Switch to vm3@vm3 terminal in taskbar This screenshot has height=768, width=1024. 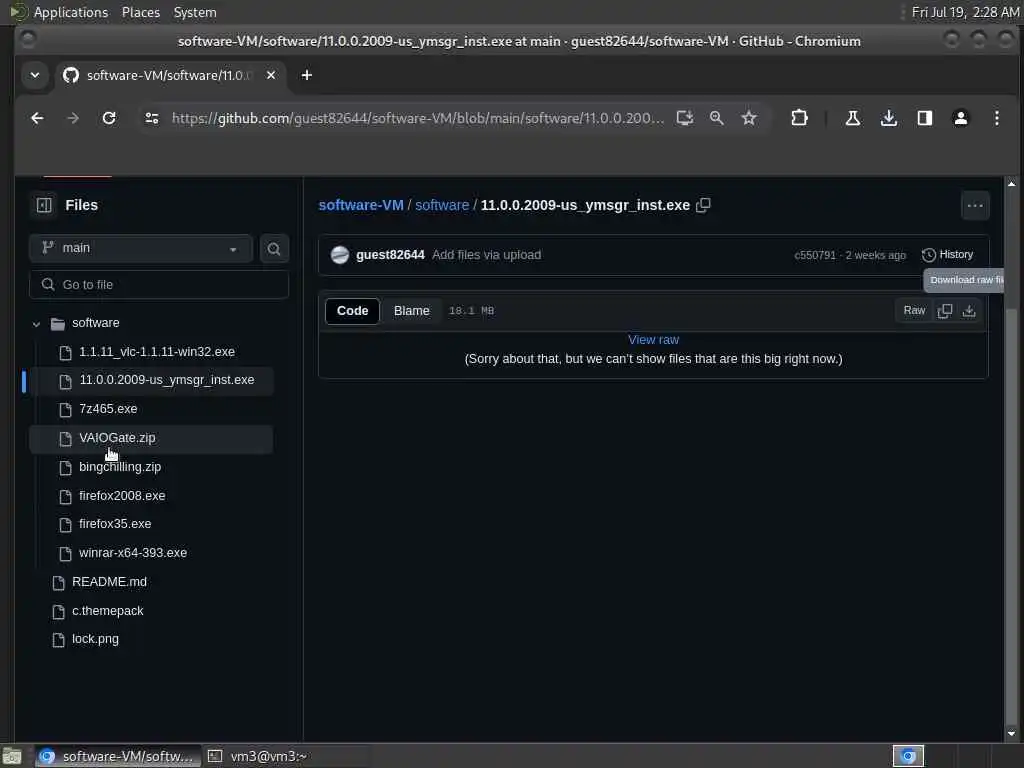(259, 756)
